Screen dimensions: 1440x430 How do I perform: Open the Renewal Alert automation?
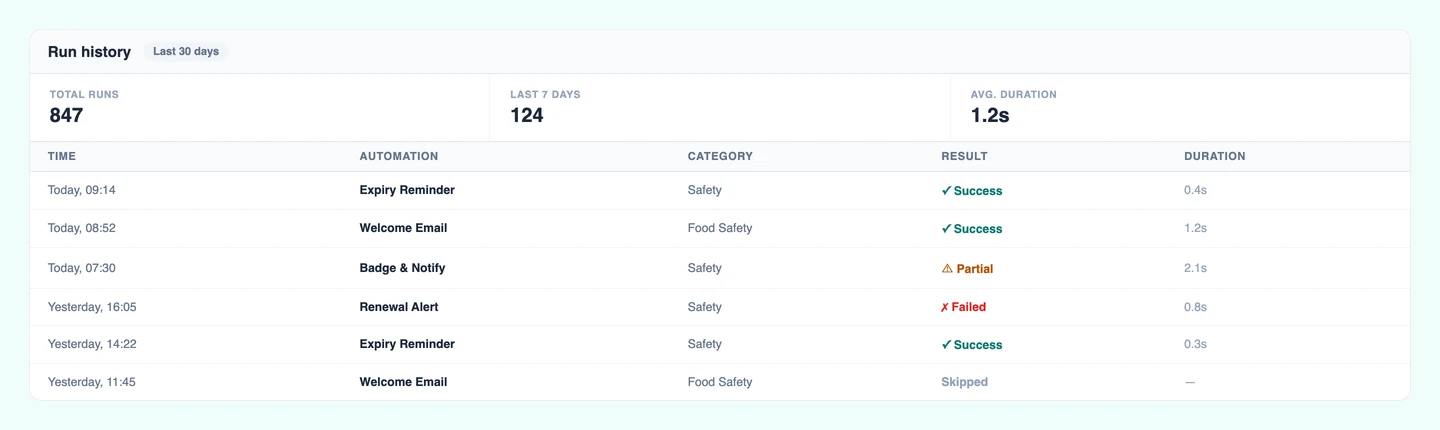(399, 307)
